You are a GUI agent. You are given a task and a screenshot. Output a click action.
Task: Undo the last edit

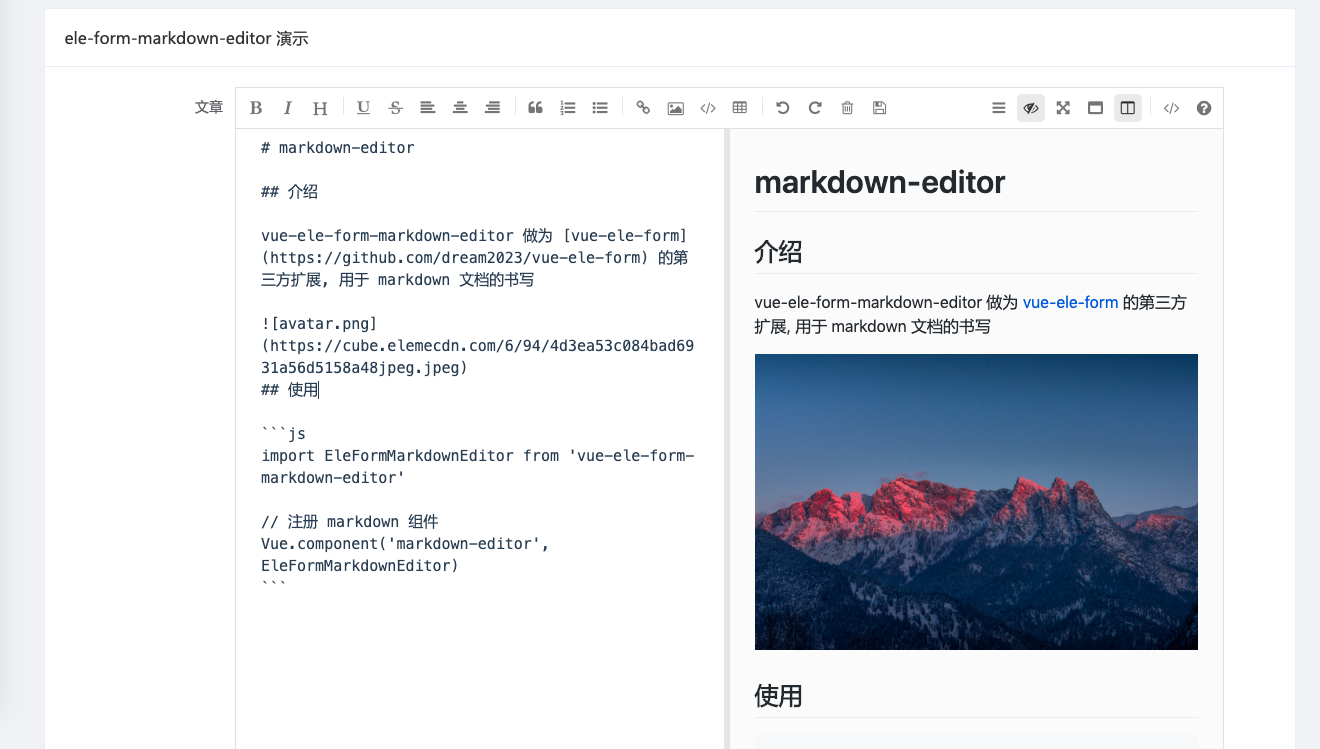click(x=783, y=108)
